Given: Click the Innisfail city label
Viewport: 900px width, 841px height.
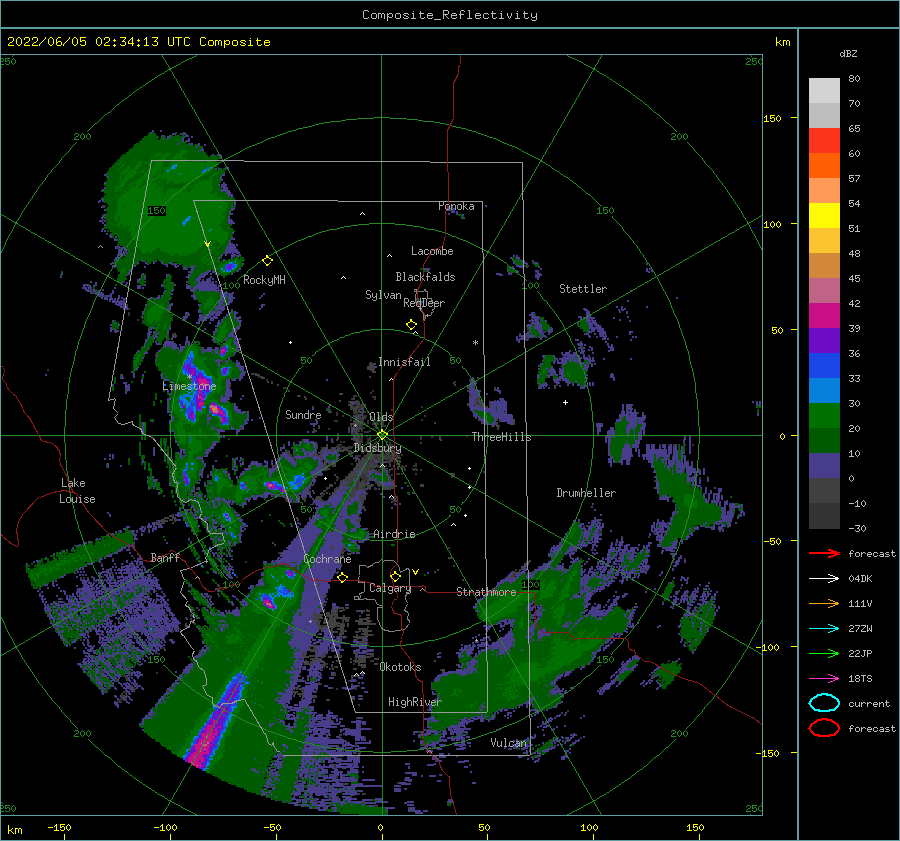Looking at the screenshot, I should point(404,362).
